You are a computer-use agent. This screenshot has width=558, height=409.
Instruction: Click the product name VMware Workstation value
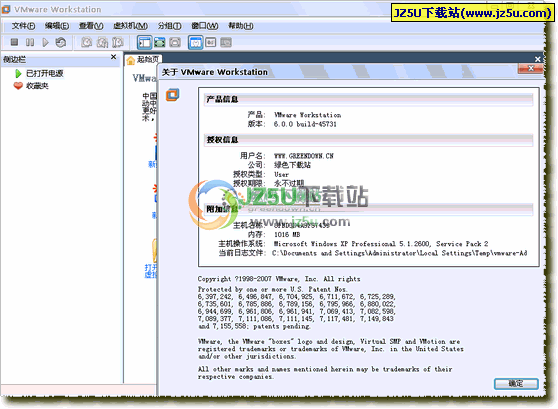click(x=307, y=115)
